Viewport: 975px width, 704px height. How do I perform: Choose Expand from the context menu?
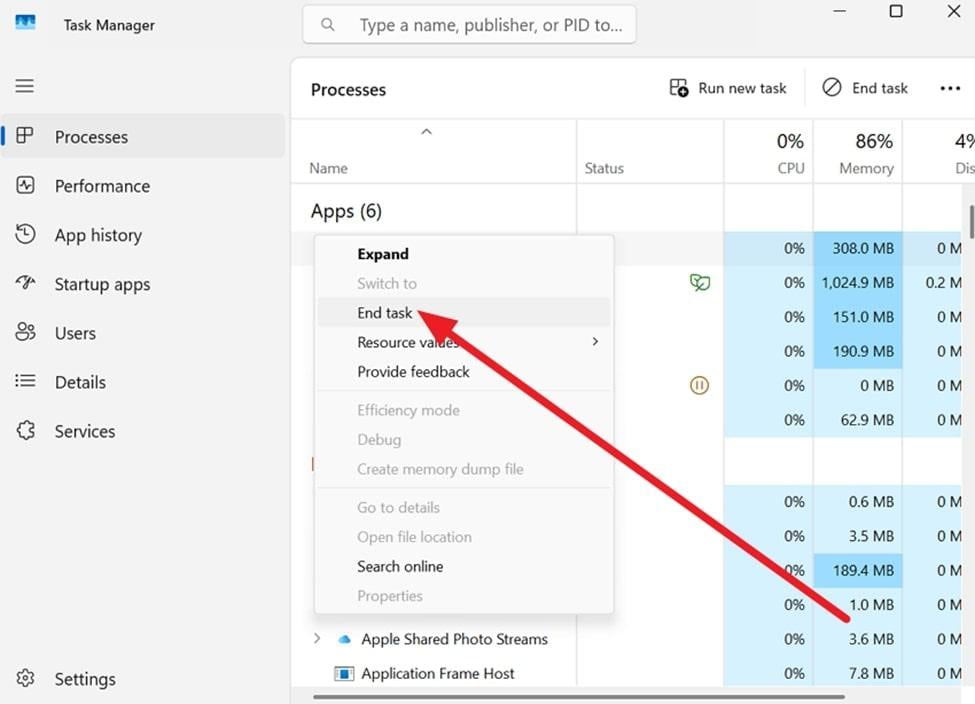tap(383, 254)
